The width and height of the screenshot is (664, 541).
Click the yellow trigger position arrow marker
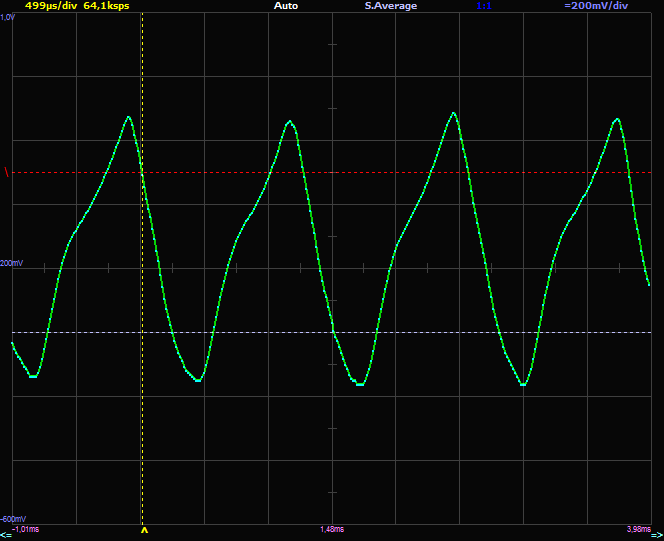click(x=144, y=531)
